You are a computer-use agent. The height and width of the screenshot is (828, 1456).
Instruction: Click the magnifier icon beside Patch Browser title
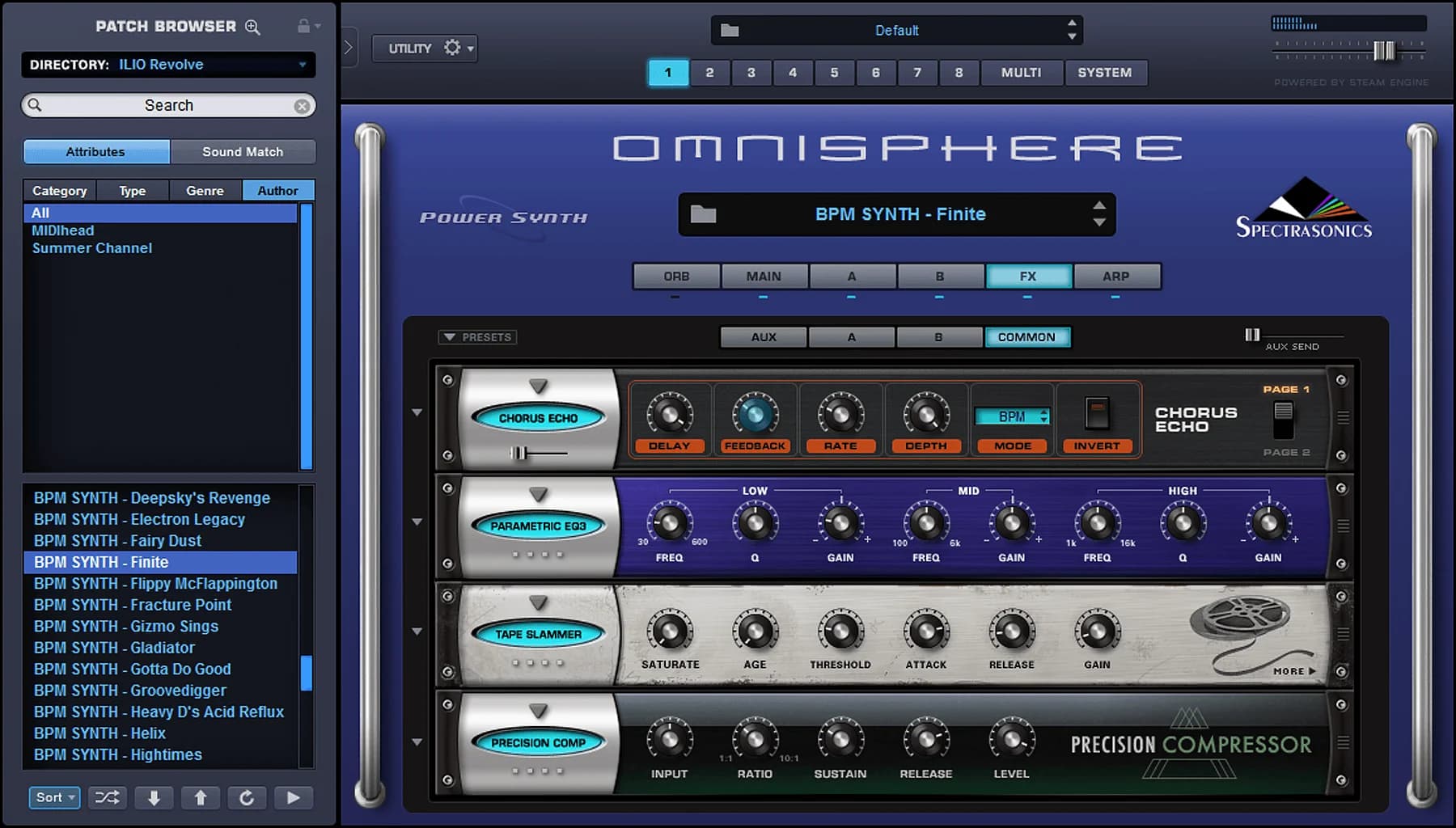coord(251,27)
